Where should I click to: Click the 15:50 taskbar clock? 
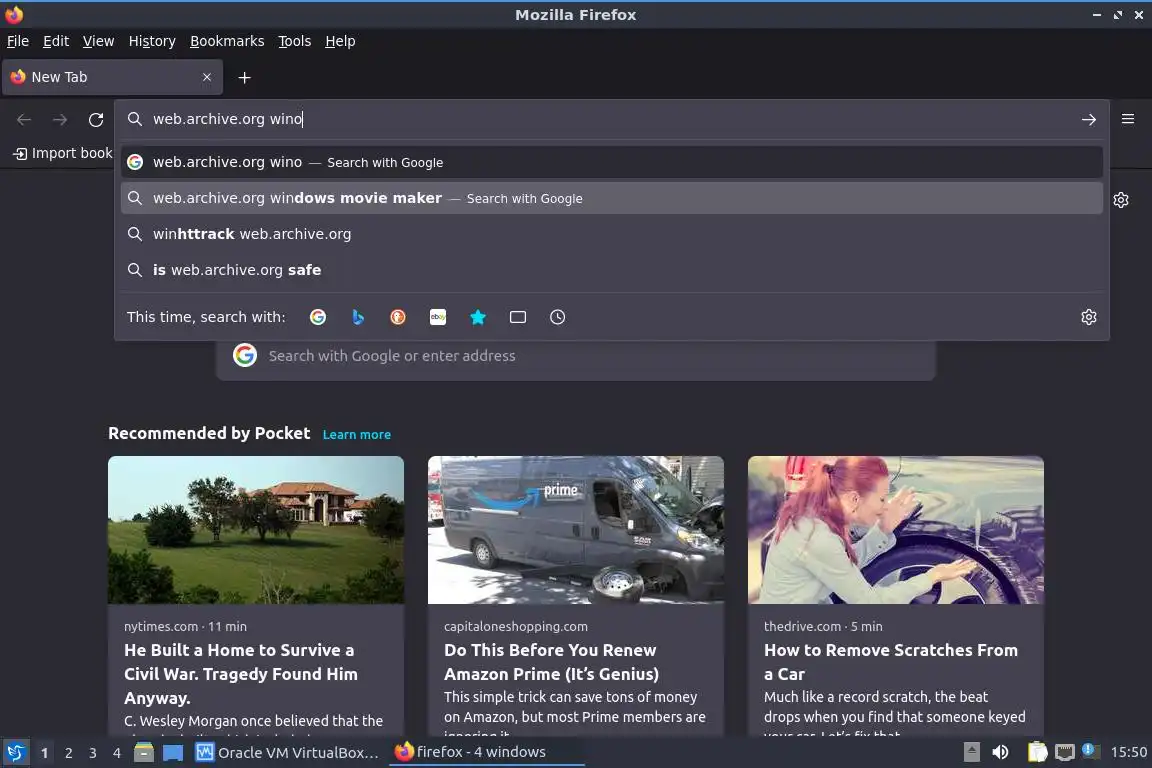coord(1128,752)
